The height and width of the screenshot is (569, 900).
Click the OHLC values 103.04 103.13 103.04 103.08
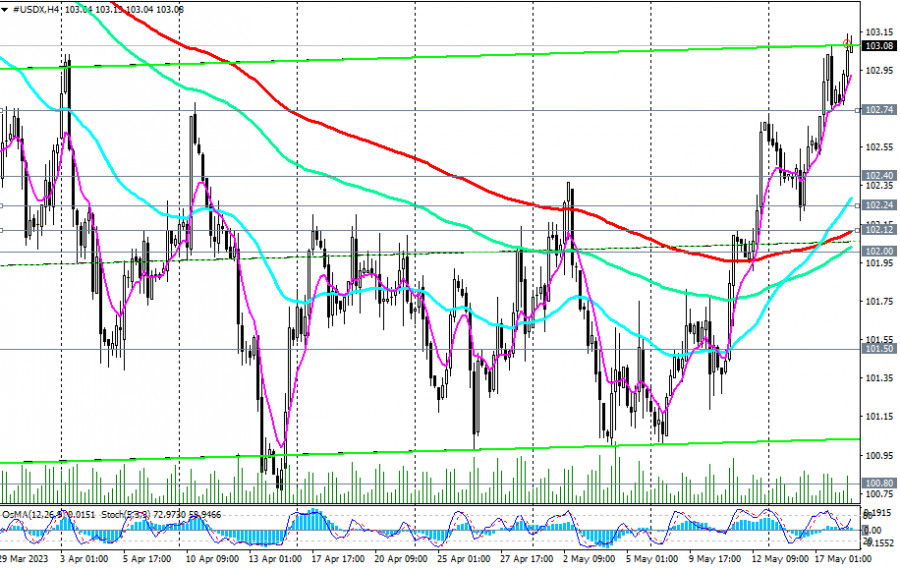click(125, 10)
